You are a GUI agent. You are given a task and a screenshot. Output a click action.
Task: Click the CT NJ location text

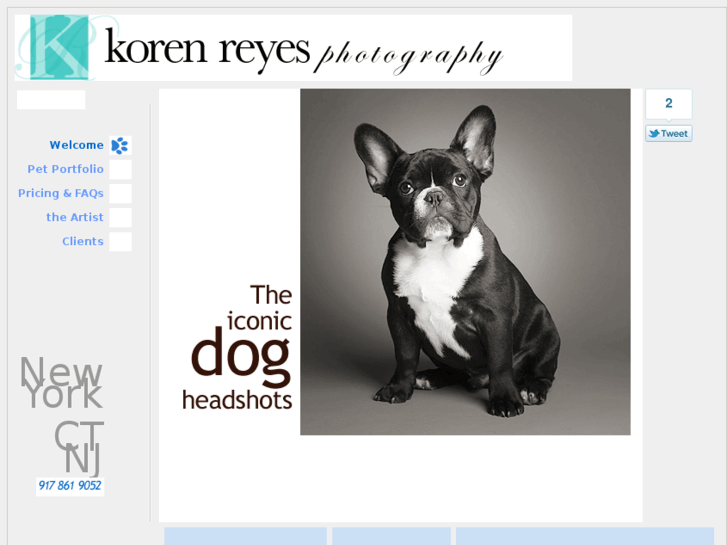[x=79, y=448]
